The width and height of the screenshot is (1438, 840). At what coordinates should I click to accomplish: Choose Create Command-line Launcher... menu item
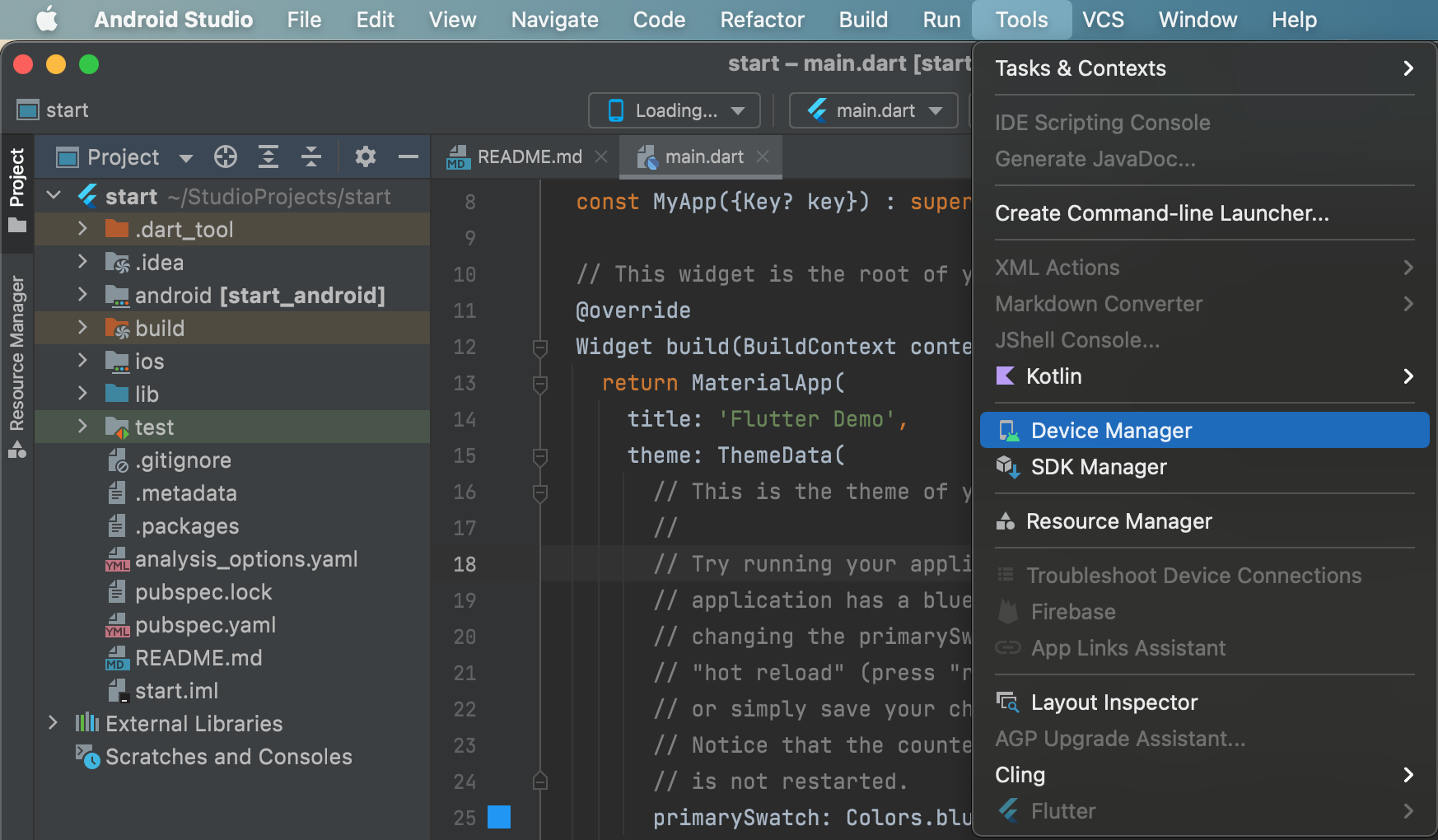tap(1205, 213)
